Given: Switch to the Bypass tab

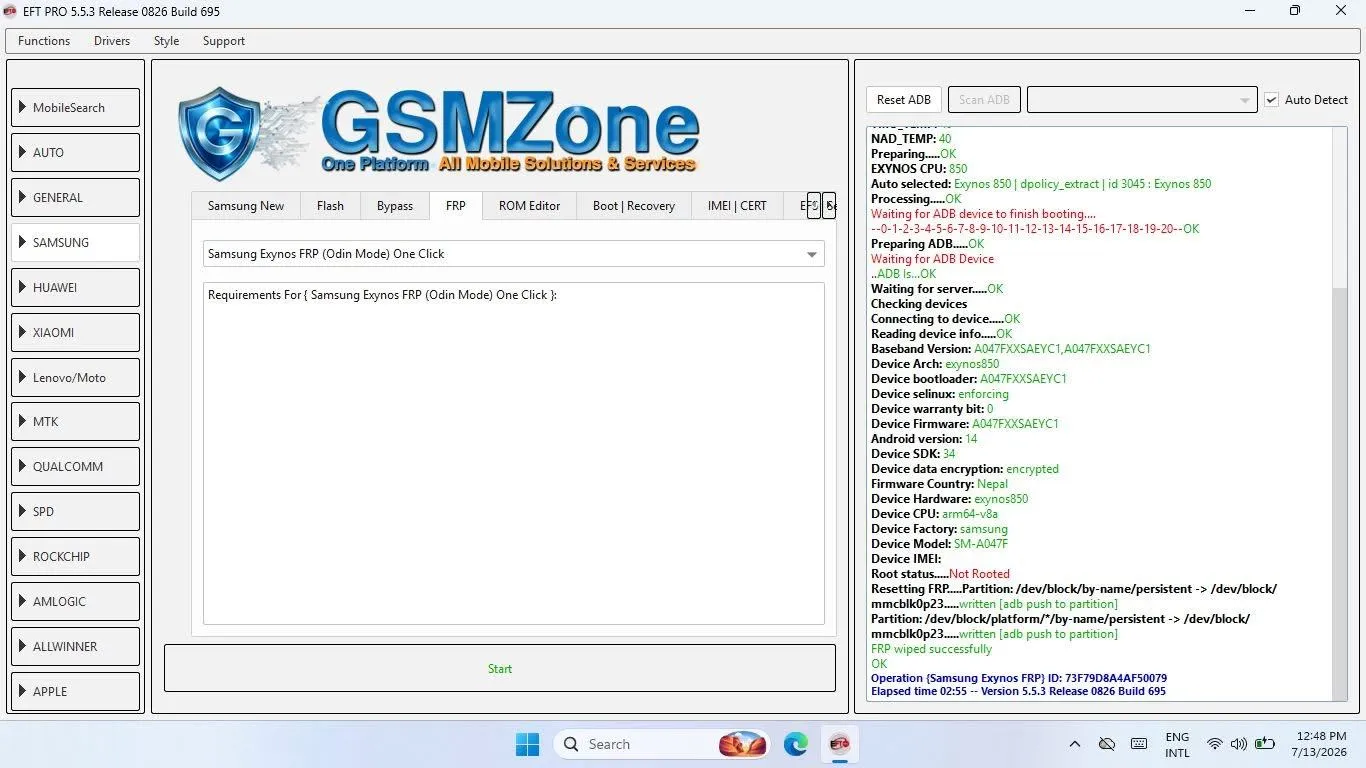Looking at the screenshot, I should click(395, 206).
